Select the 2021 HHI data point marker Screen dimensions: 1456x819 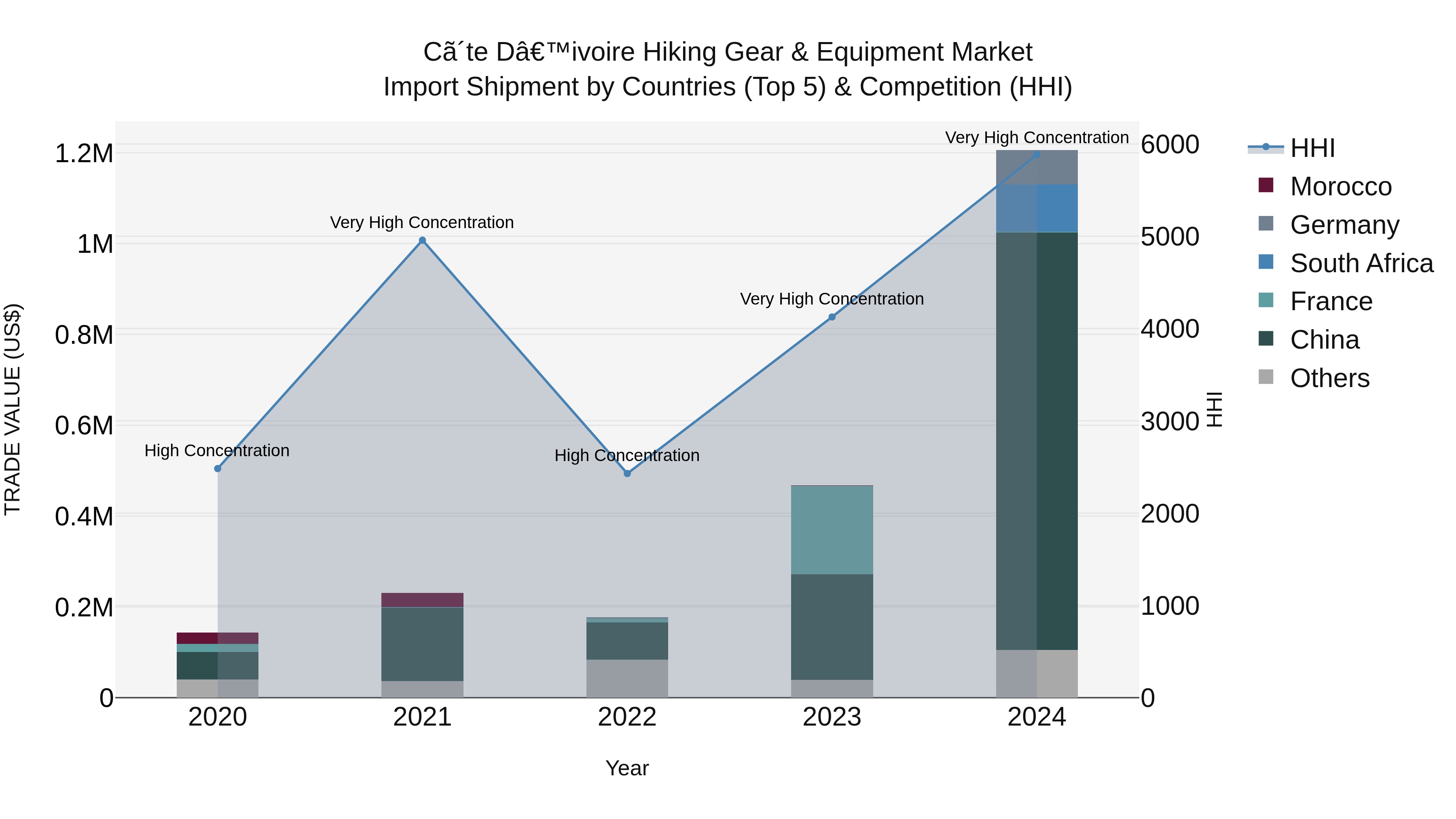pyautogui.click(x=422, y=240)
